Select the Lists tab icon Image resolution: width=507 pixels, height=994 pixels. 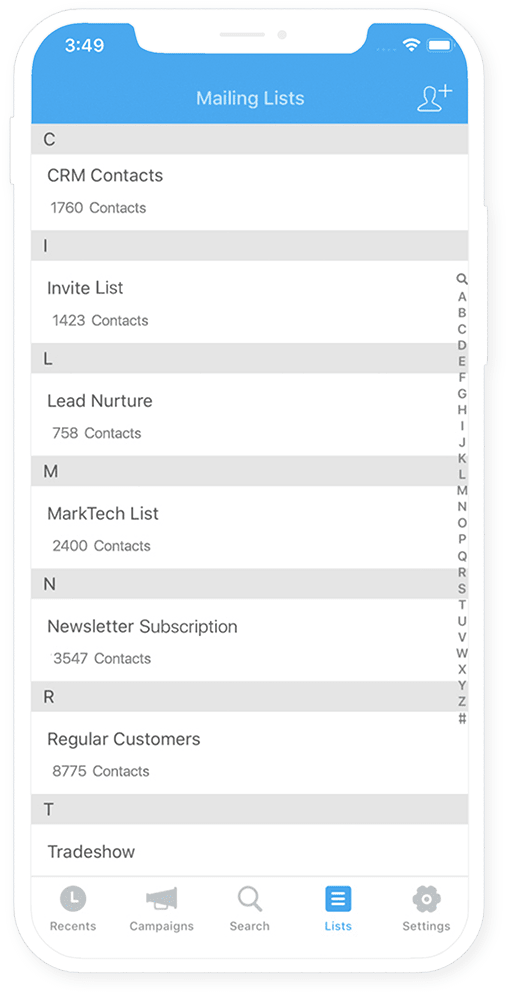tap(338, 898)
